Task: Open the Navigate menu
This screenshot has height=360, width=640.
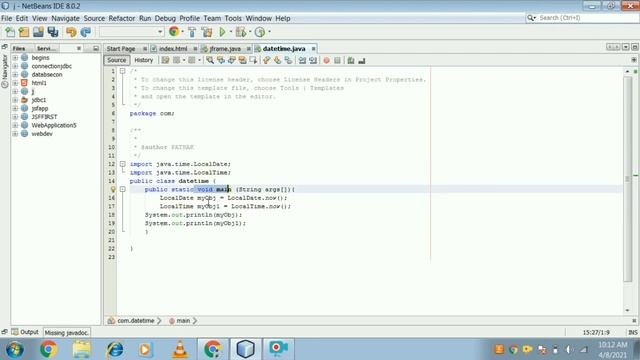Action: coord(65,18)
